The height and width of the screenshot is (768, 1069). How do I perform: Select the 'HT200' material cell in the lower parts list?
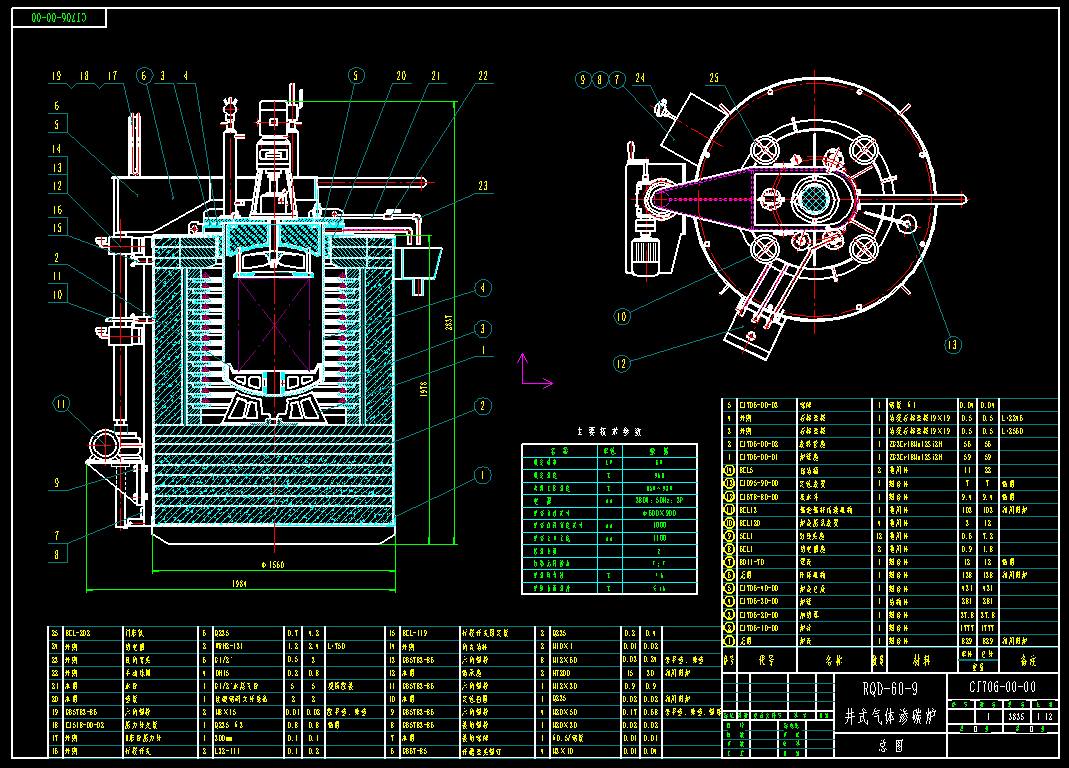[x=585, y=673]
